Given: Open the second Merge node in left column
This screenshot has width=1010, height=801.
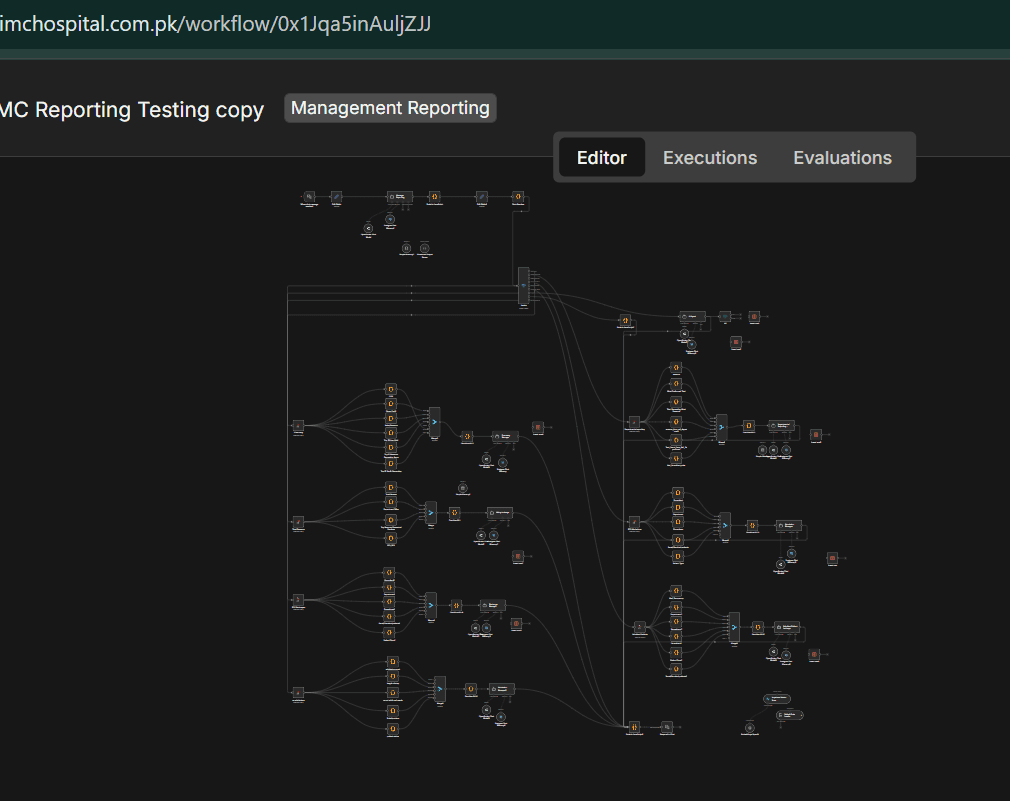Looking at the screenshot, I should (431, 513).
